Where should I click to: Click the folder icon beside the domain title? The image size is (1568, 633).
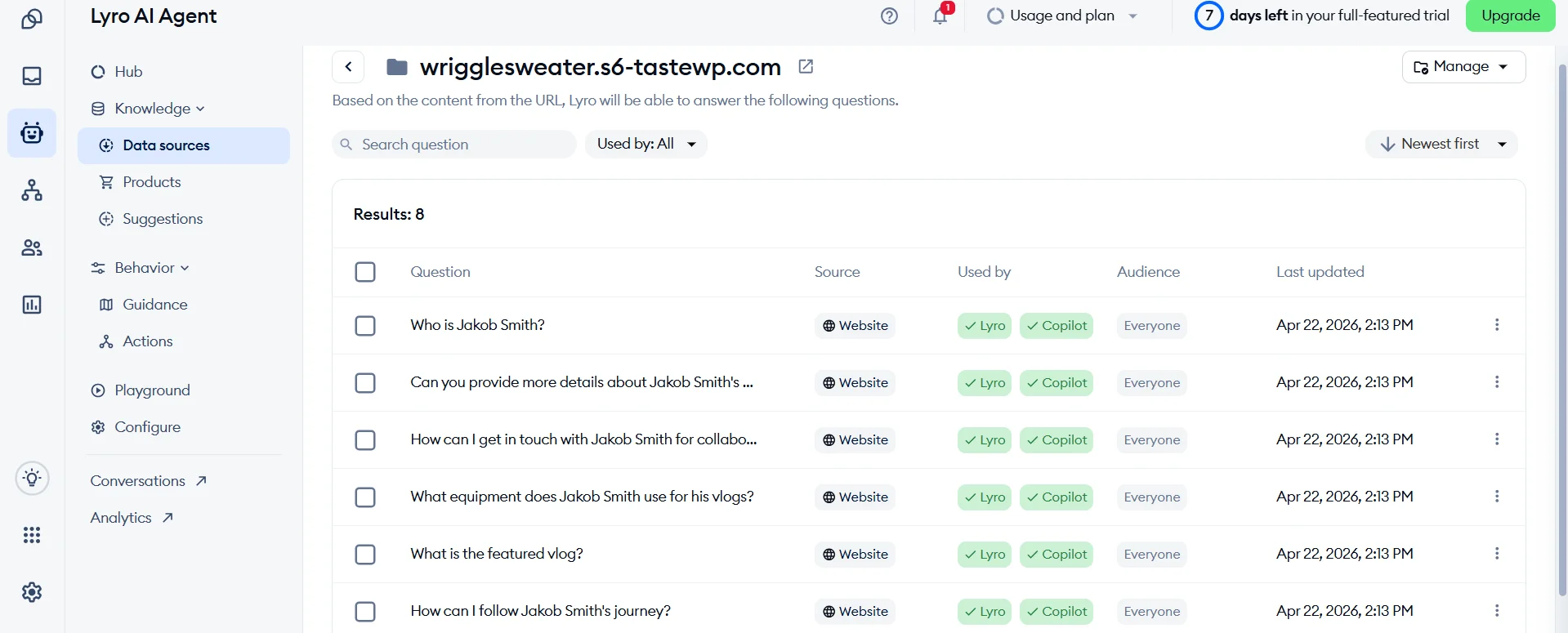(397, 67)
